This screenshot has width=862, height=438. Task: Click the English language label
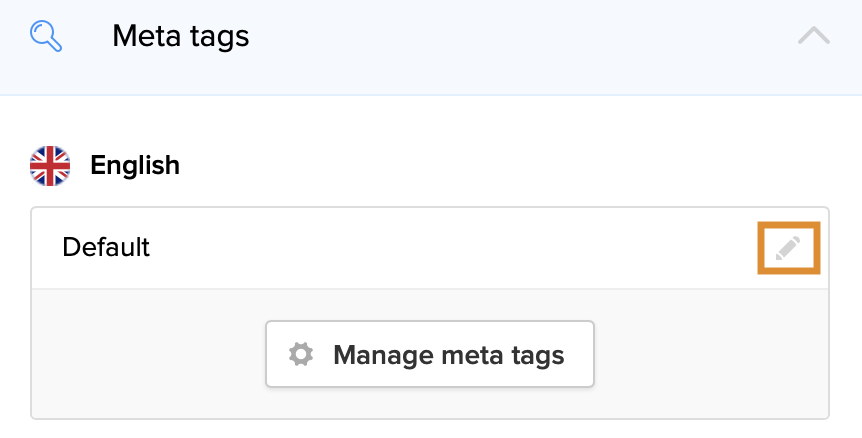tap(135, 165)
